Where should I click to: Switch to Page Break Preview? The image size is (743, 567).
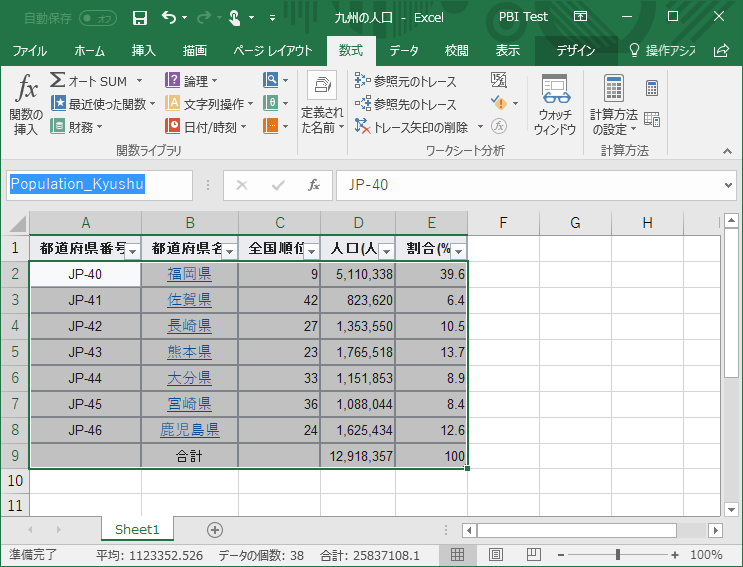534,555
